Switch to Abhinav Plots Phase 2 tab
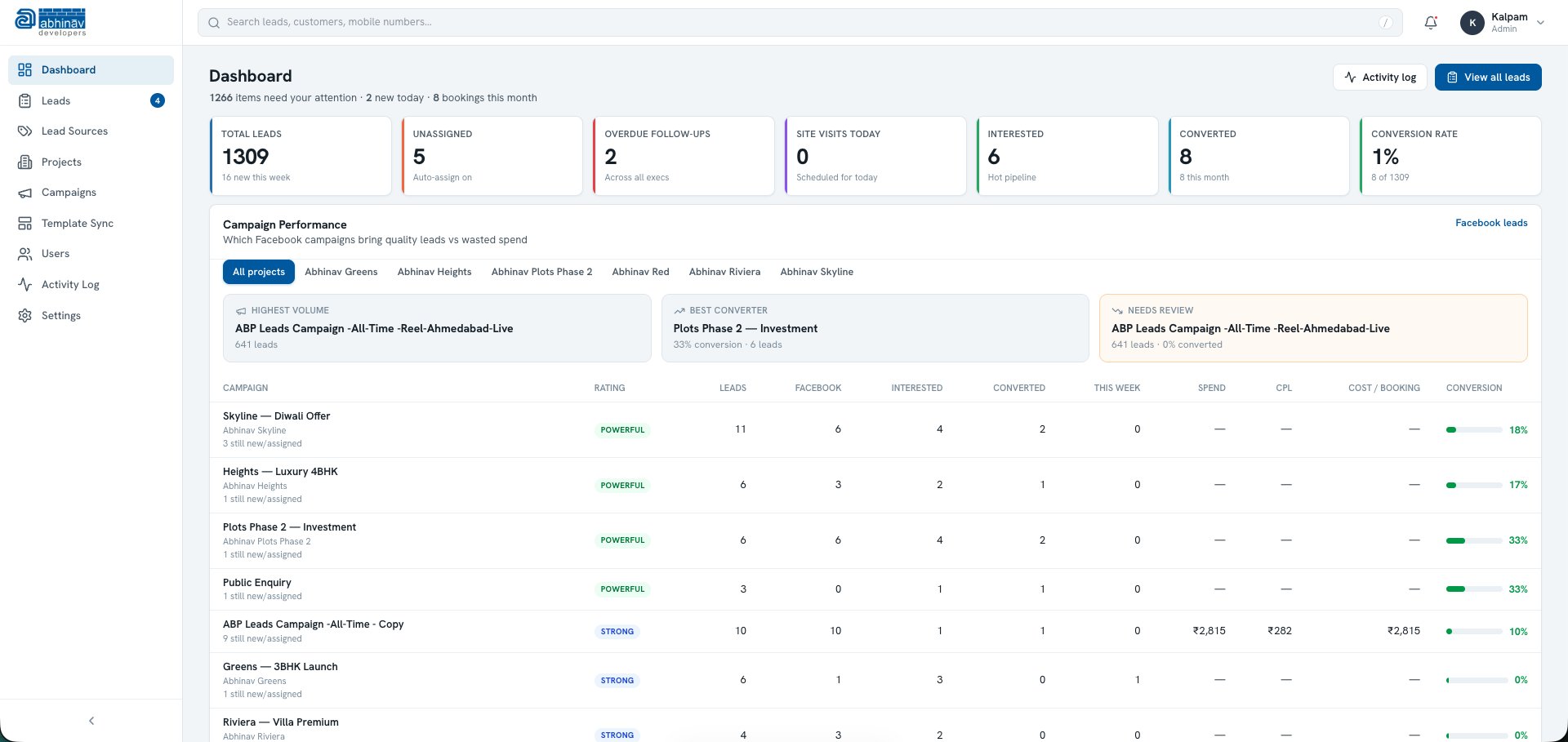The image size is (1568, 742). (541, 272)
